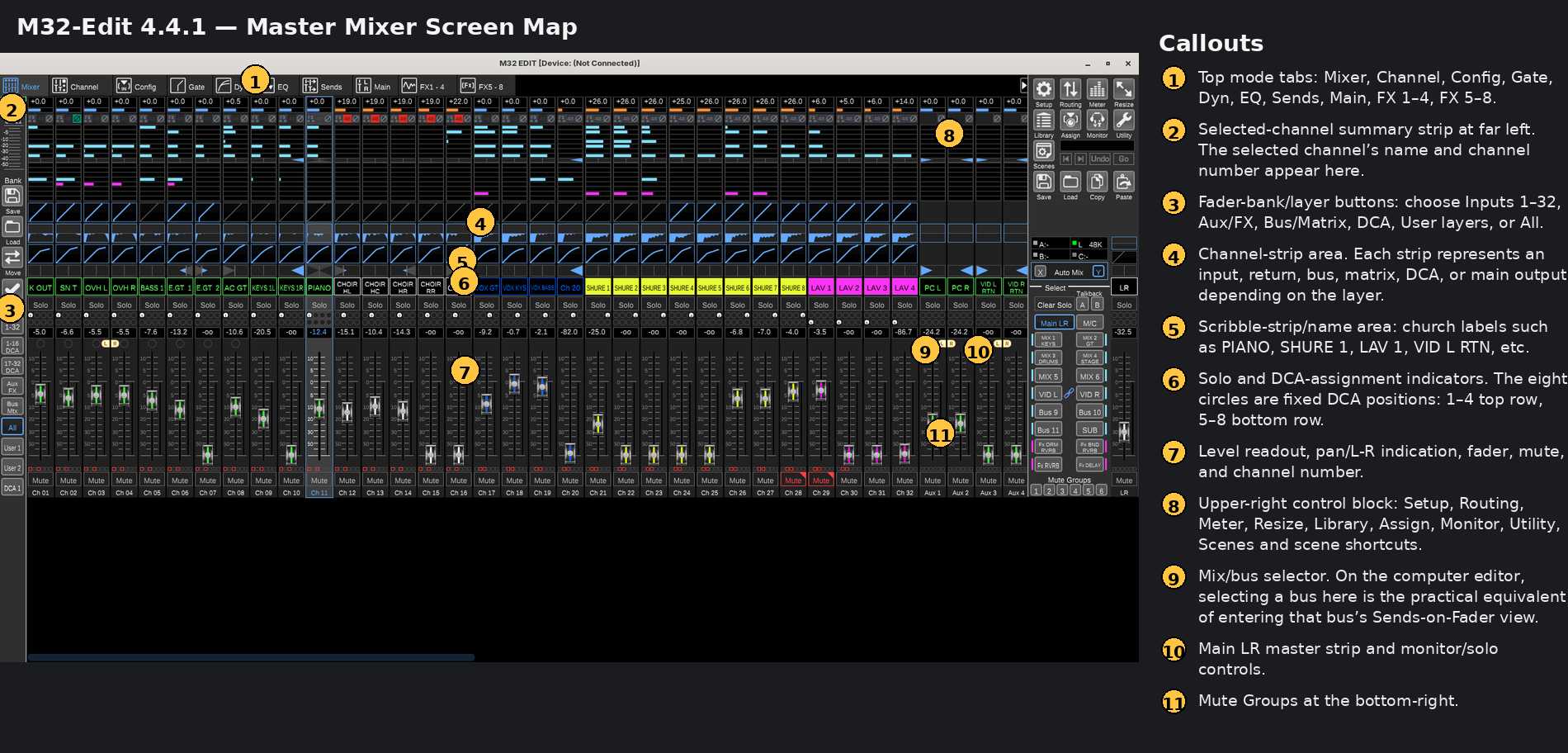Click the LR master fader handle

pyautogui.click(x=1124, y=431)
